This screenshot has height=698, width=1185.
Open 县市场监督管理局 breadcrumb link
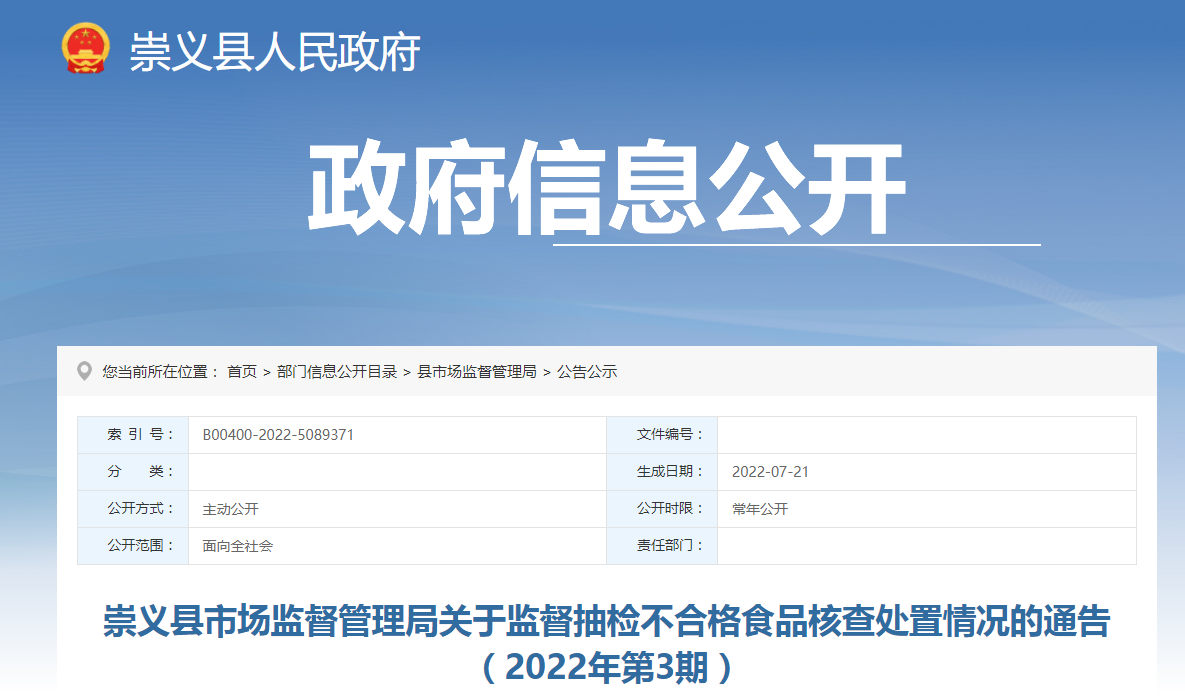click(477, 372)
